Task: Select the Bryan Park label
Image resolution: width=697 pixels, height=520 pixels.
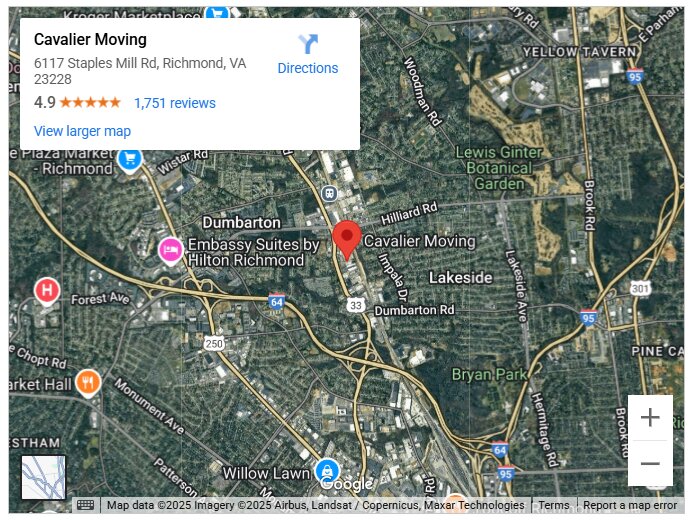Action: pyautogui.click(x=489, y=375)
